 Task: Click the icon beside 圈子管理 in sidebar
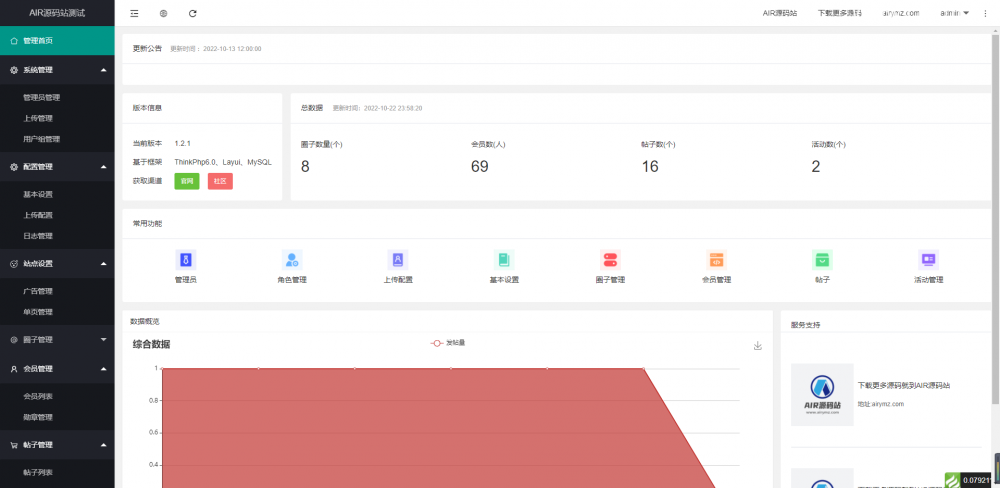pos(14,340)
